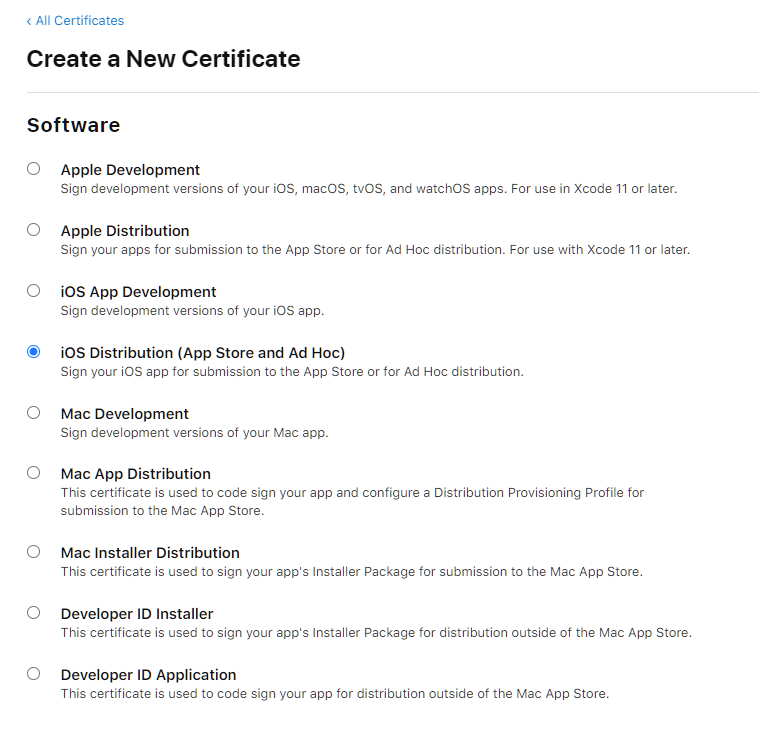Select the Mac Installer Distribution radio button
Screen dimensions: 759x741
(34, 552)
